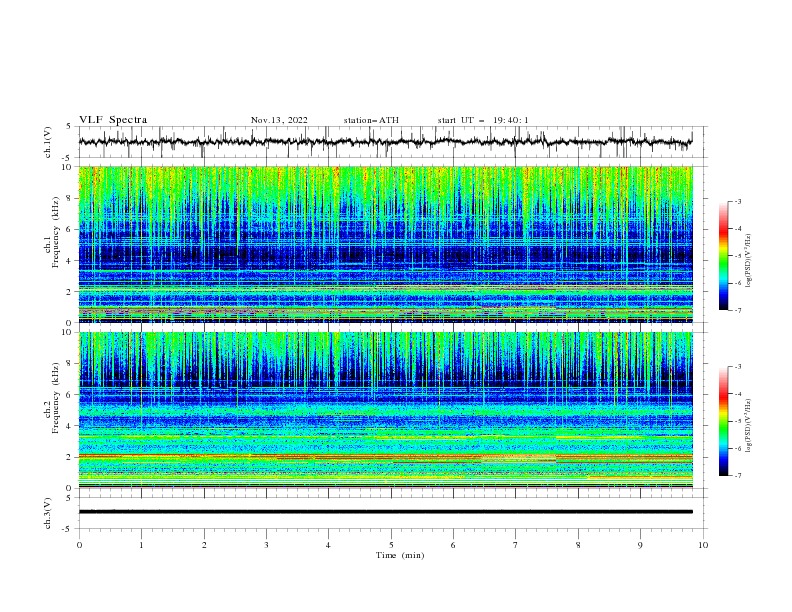This screenshot has height=612, width=792.
Task: Click the "ch.3(V)" axis label
Action: point(48,513)
